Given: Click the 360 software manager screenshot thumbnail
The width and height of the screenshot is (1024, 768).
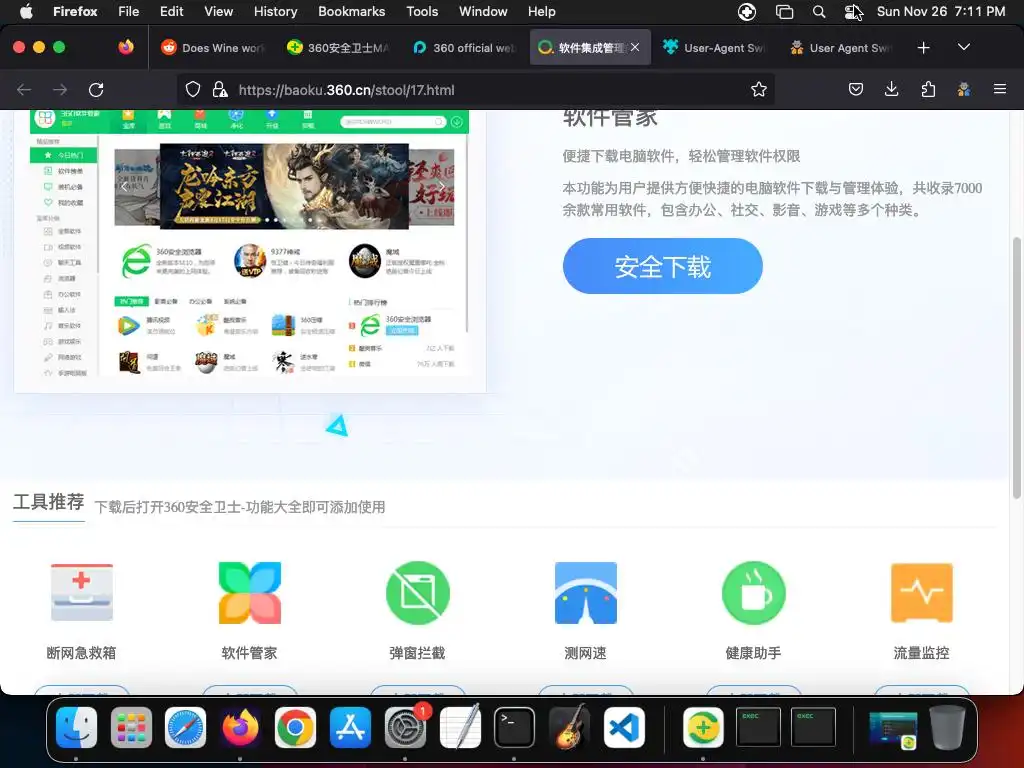Looking at the screenshot, I should click(x=249, y=251).
